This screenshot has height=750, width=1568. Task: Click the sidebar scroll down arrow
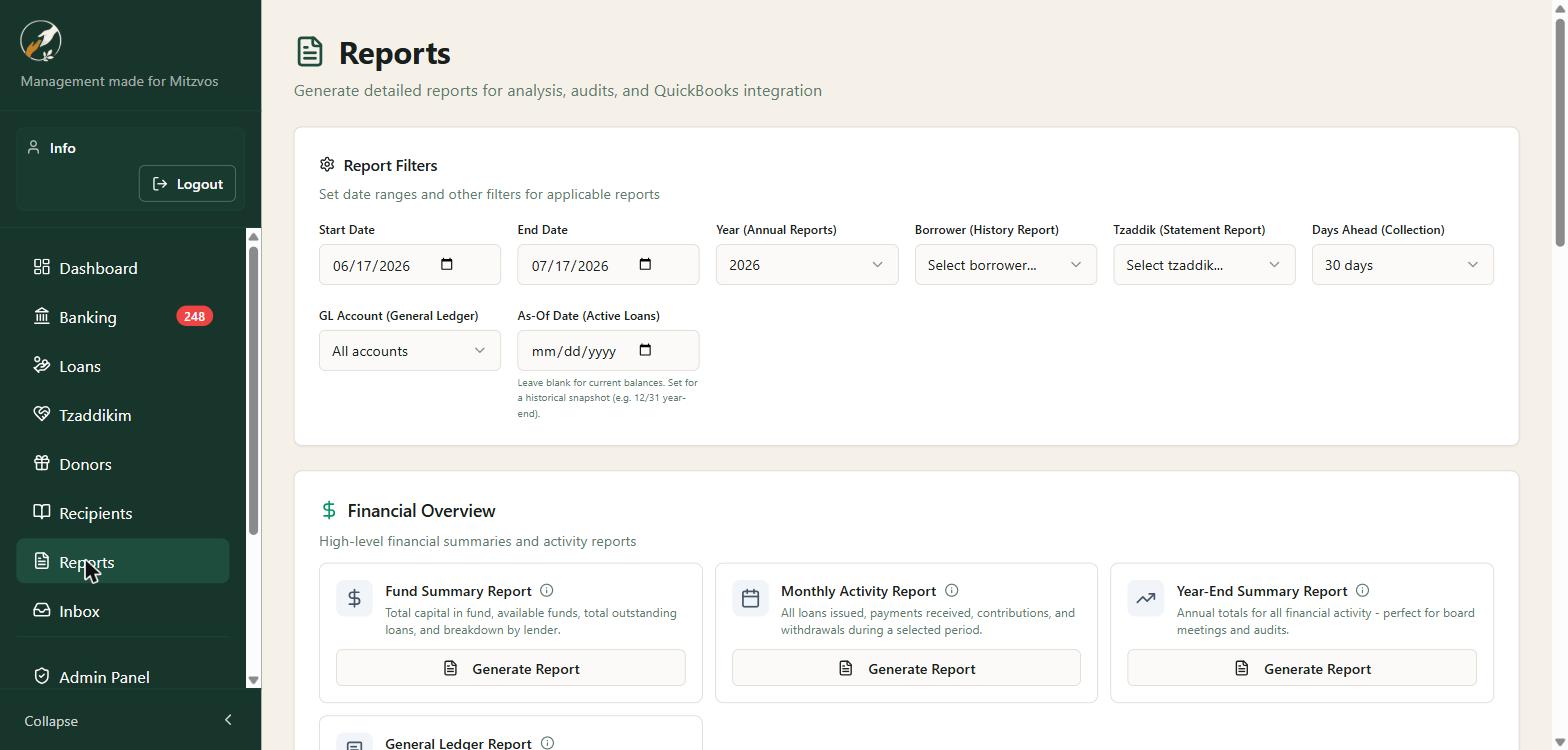pyautogui.click(x=253, y=680)
